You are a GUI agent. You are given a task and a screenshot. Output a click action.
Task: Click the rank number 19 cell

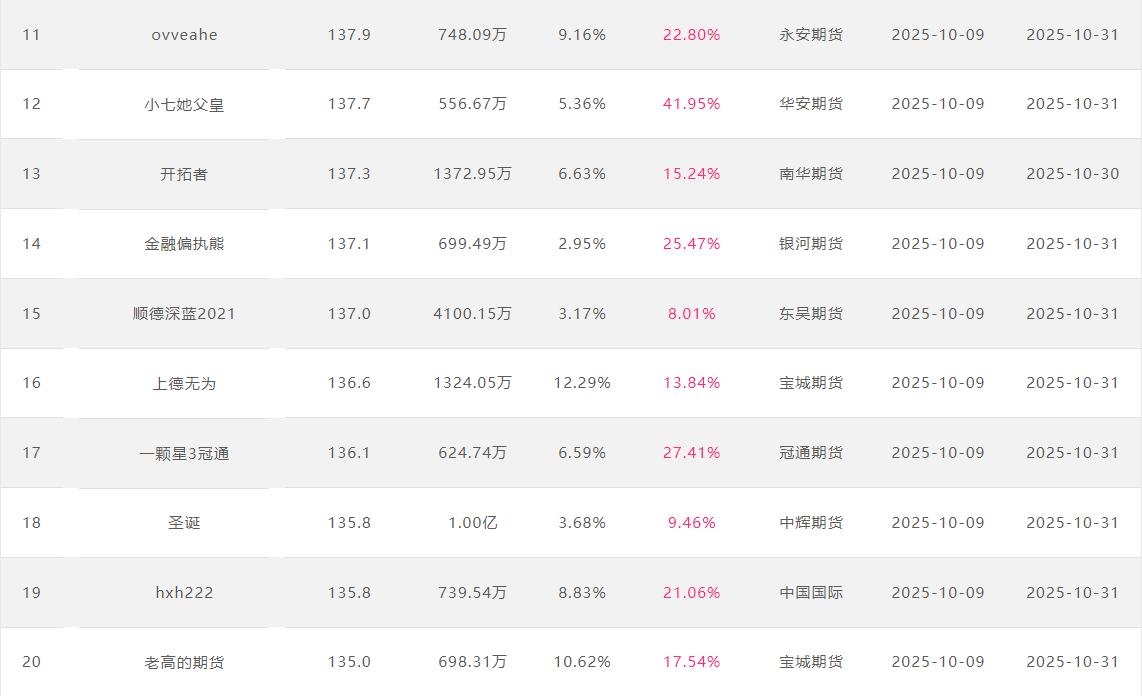tap(31, 592)
